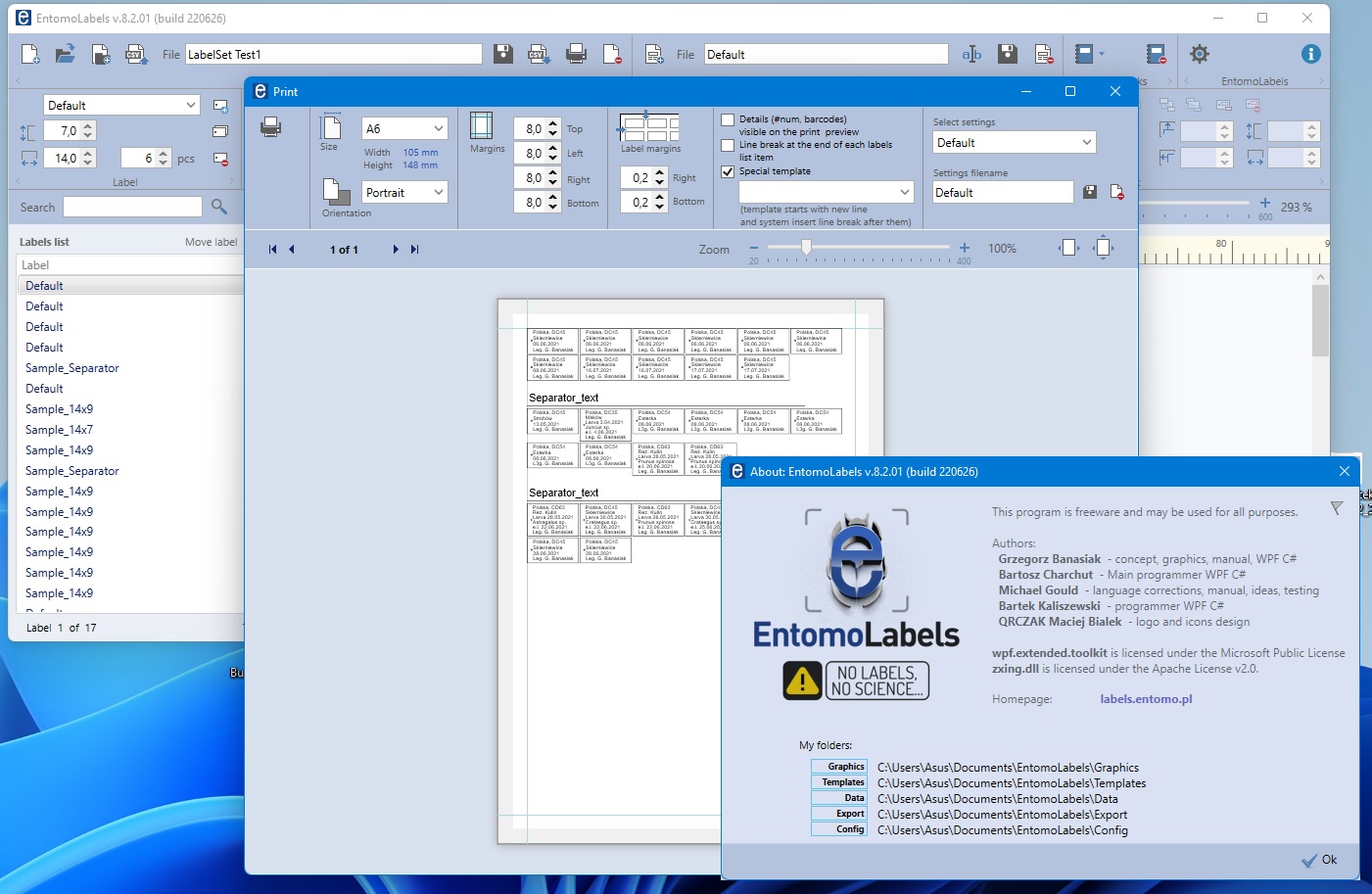Screen dimensions: 1372x894
Task: Open label set file with folder icon
Action: point(65,55)
